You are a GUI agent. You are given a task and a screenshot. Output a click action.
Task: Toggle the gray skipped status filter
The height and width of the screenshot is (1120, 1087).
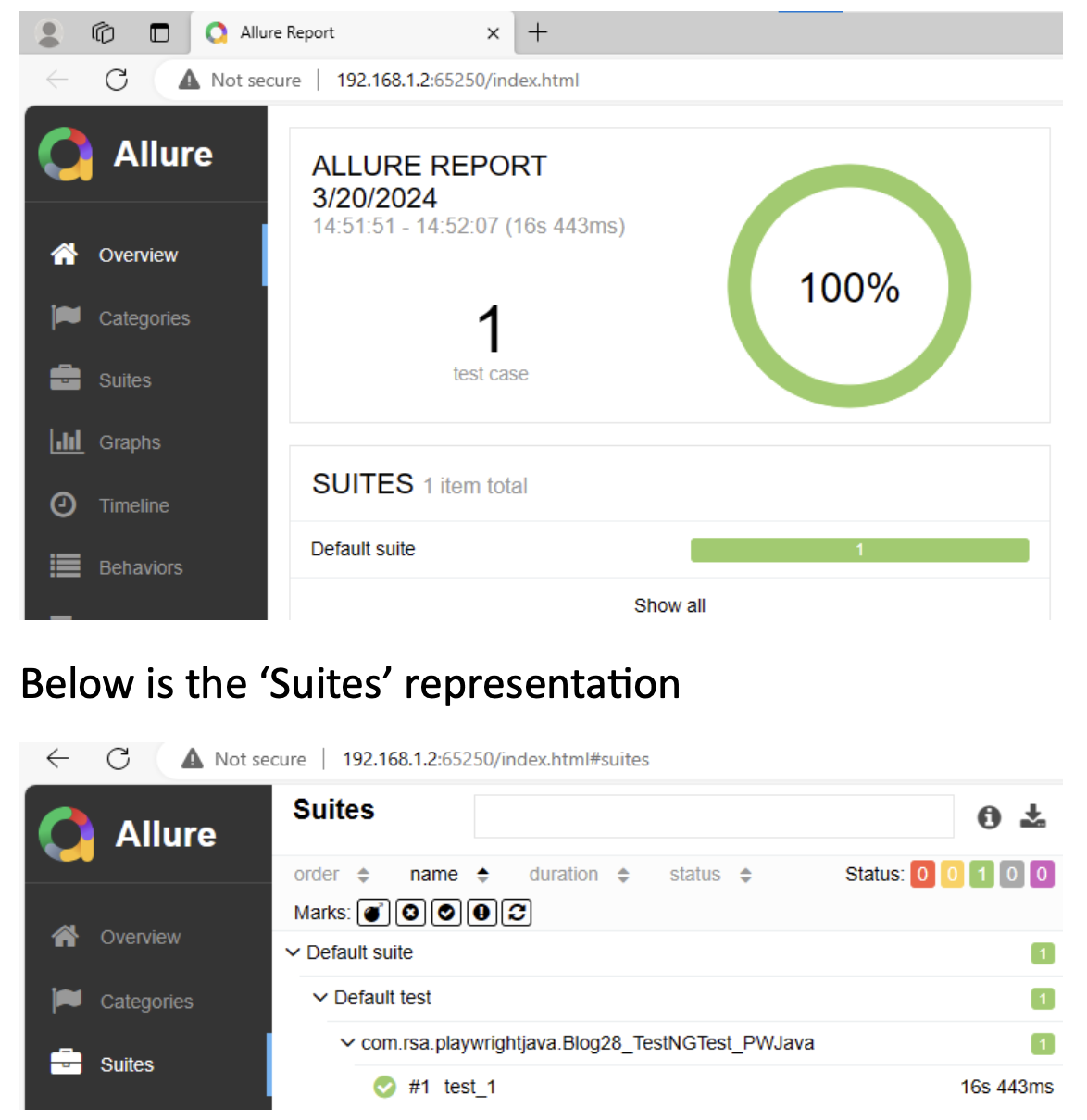click(x=1012, y=875)
